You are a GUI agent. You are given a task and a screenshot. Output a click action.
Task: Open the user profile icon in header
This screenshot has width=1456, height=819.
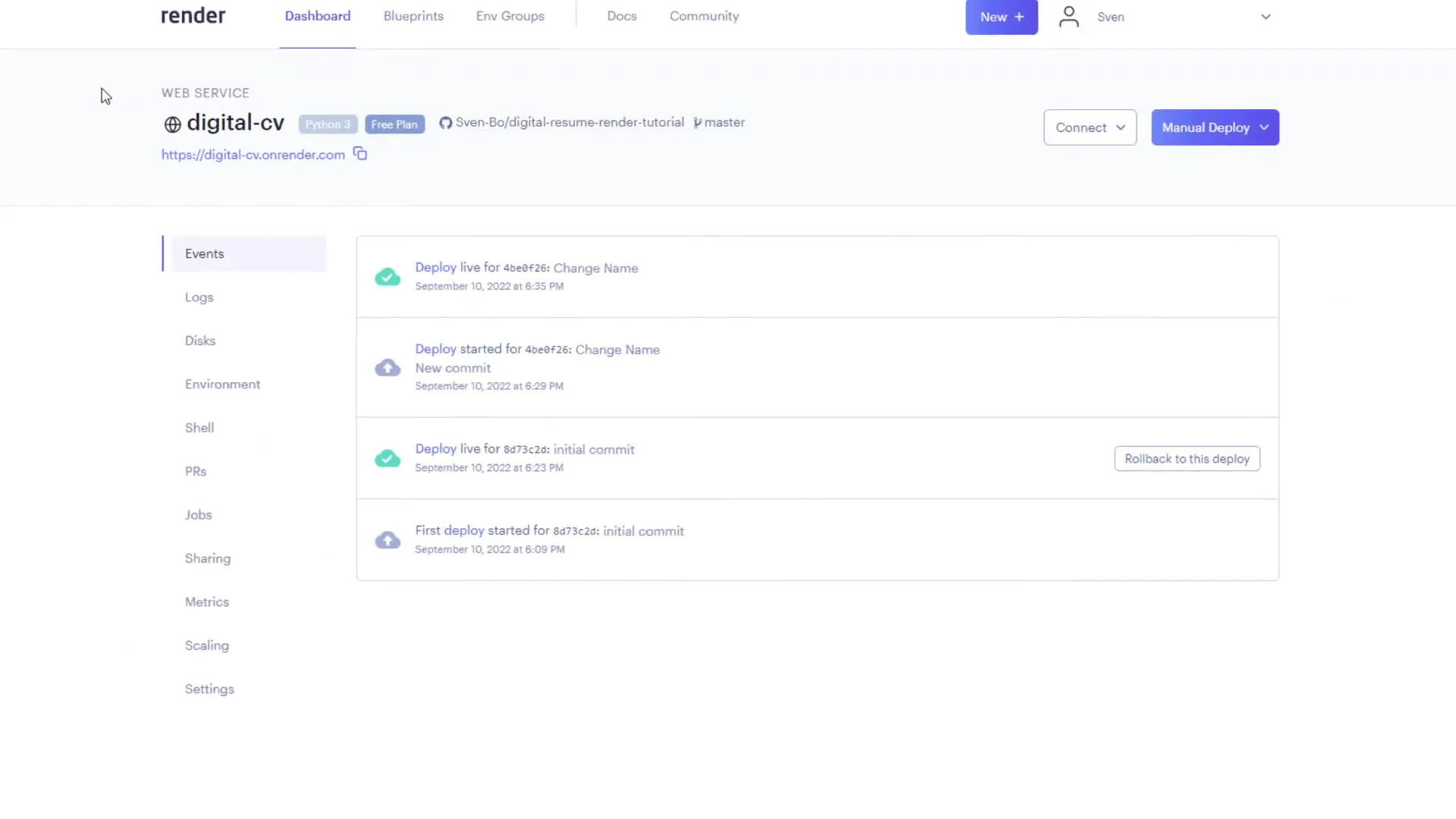(x=1068, y=16)
